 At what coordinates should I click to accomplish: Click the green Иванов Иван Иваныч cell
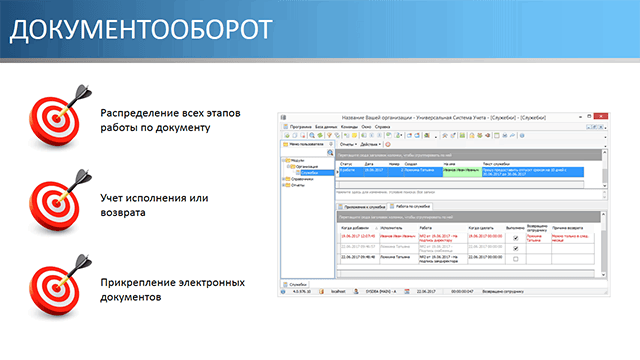[x=462, y=172]
